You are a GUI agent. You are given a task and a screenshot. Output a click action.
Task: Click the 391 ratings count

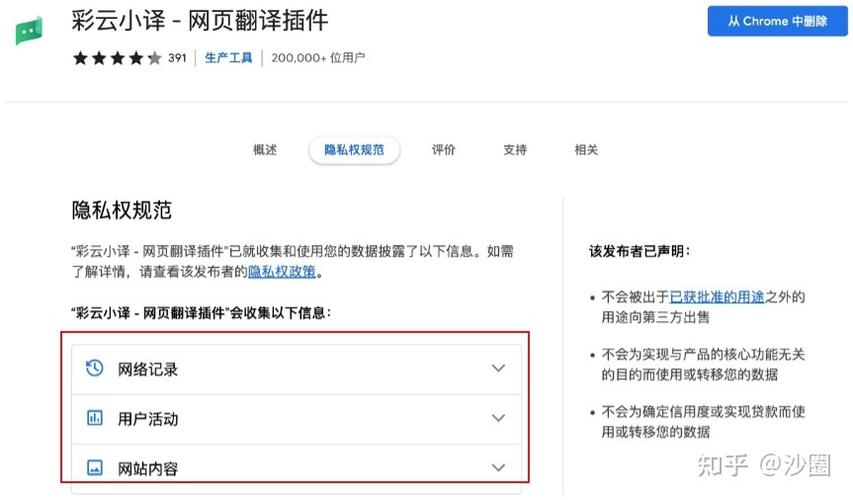coord(177,58)
